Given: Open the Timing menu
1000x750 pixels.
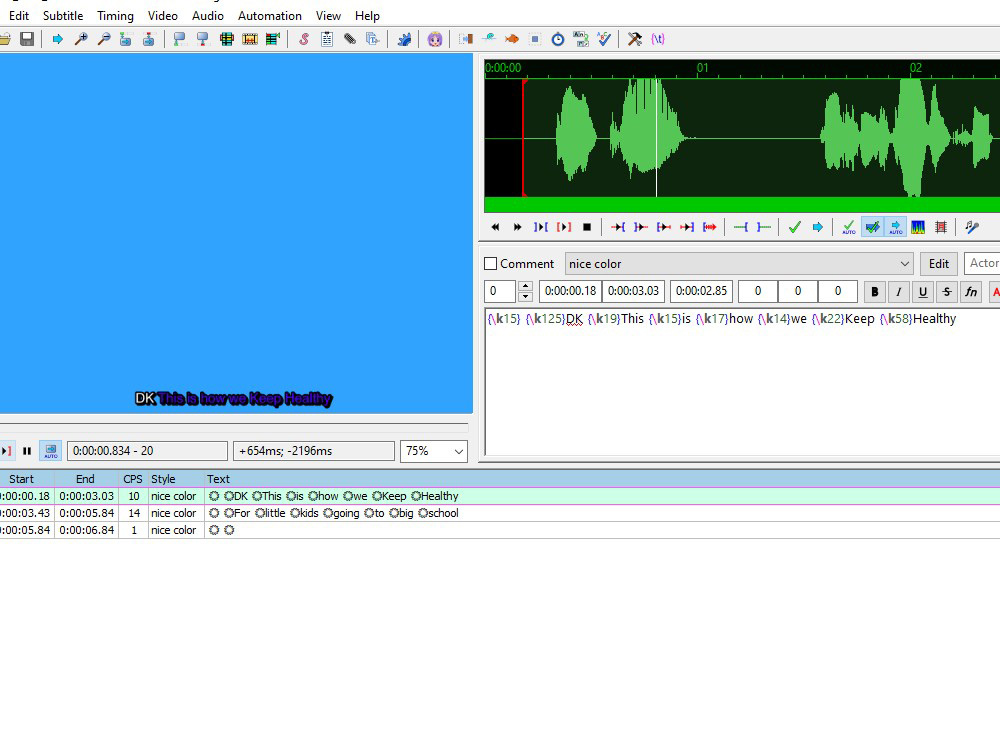Looking at the screenshot, I should pos(115,15).
